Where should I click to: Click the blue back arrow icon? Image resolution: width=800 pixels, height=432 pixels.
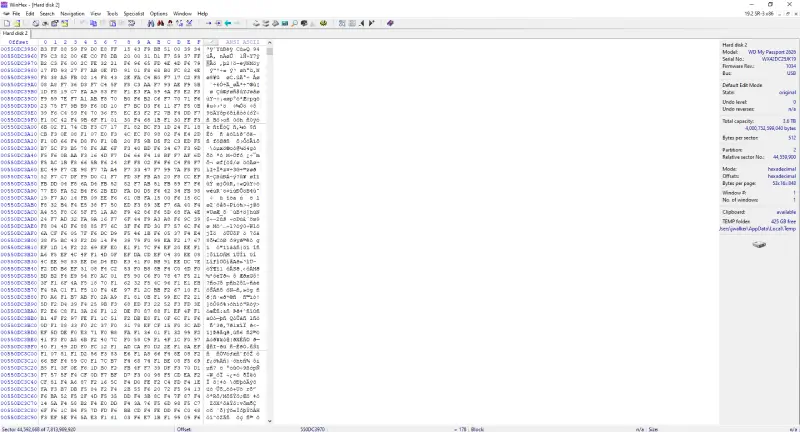click(x=229, y=22)
